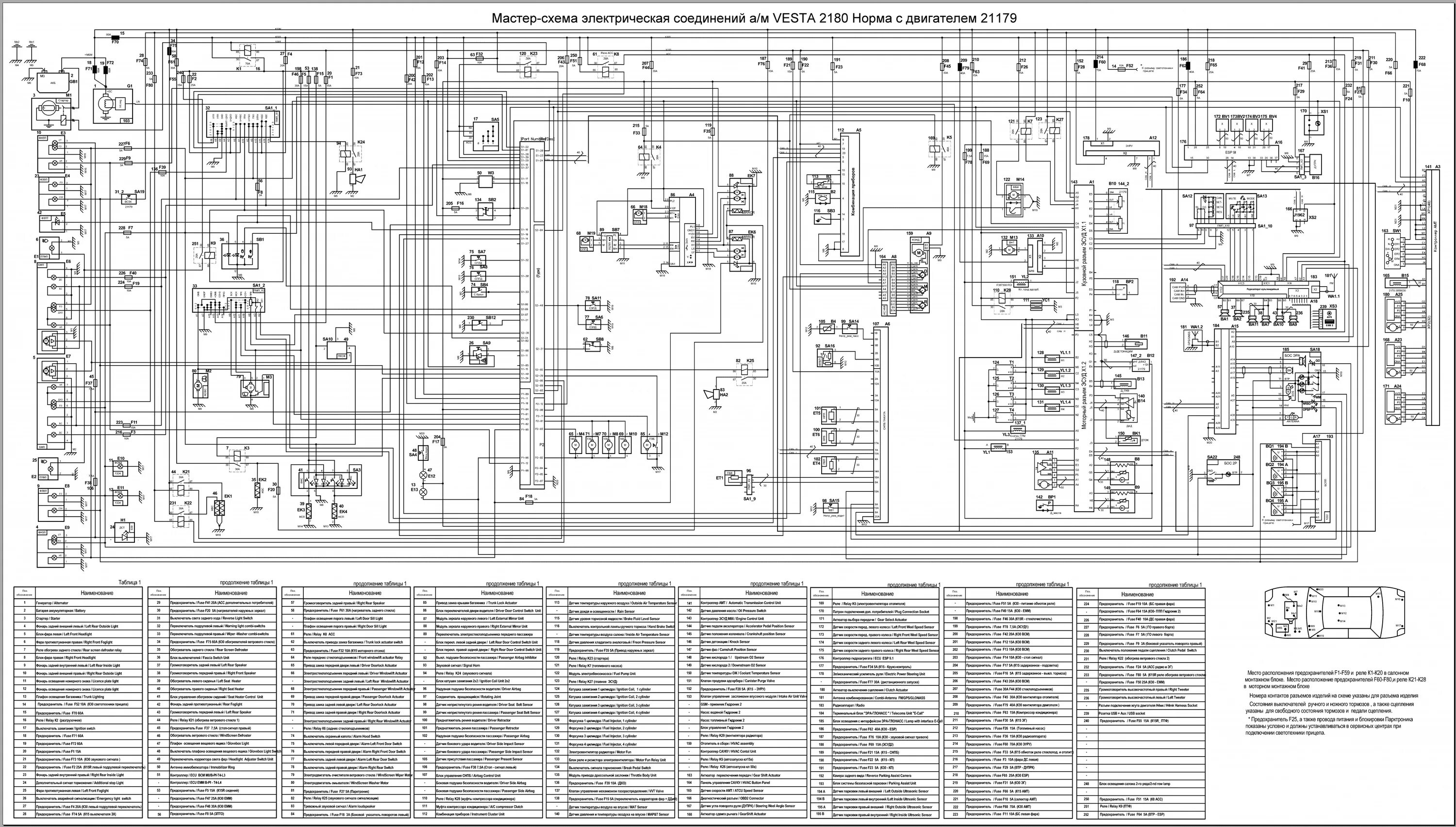The width and height of the screenshot is (1456, 827).
Task: Select the "Plug Connection Socket" row
Action: pyautogui.click(x=876, y=612)
